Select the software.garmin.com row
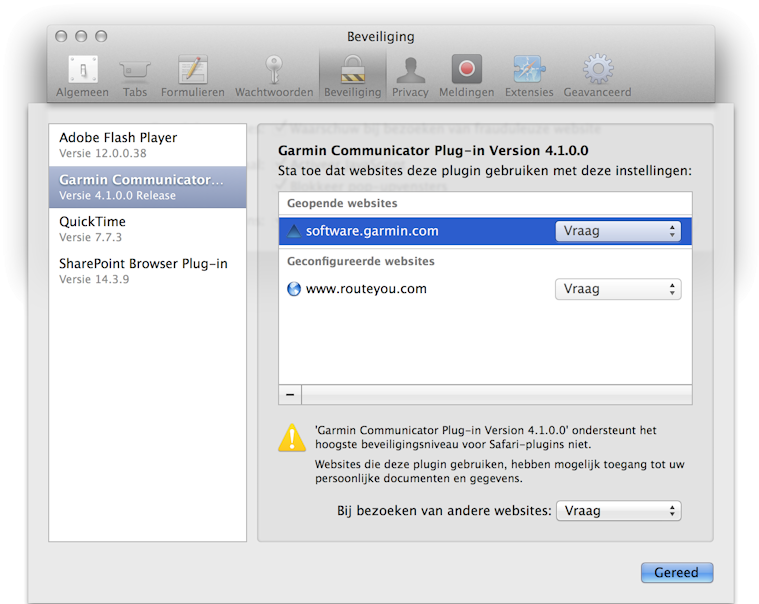This screenshot has height=604, width=759. [485, 231]
